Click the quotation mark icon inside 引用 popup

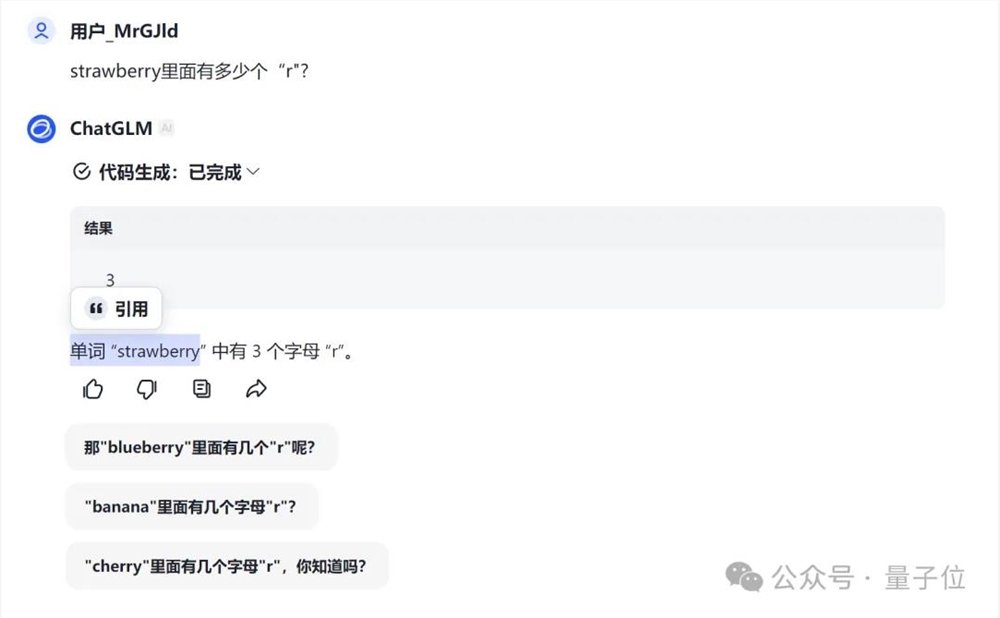point(96,308)
